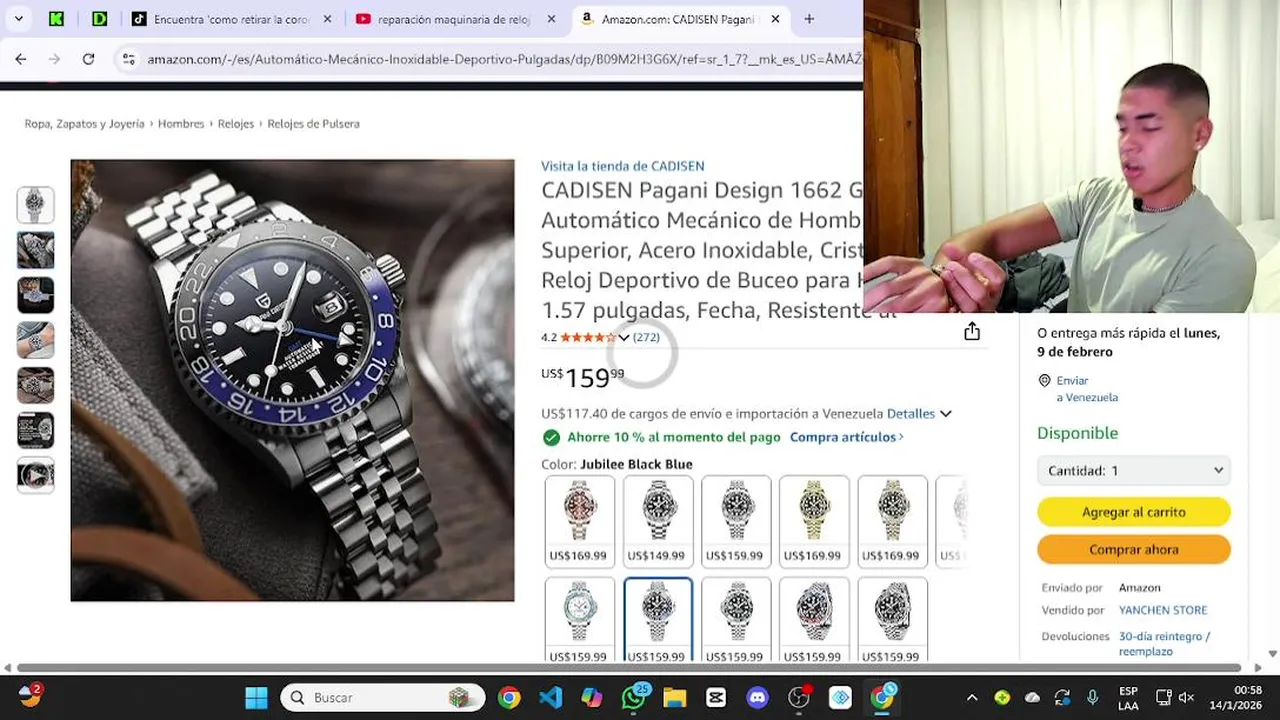The height and width of the screenshot is (720, 1280).
Task: Open the tab search dropdown arrow
Action: pyautogui.click(x=18, y=19)
